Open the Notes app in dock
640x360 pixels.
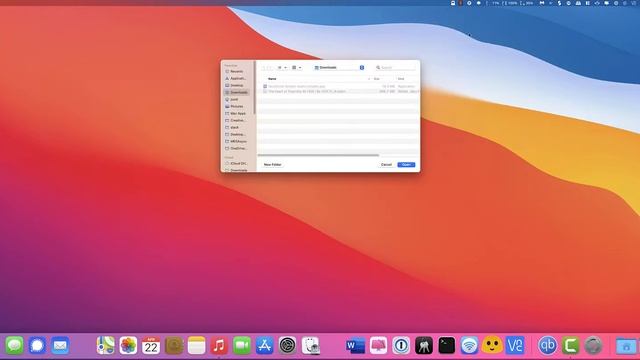196,346
